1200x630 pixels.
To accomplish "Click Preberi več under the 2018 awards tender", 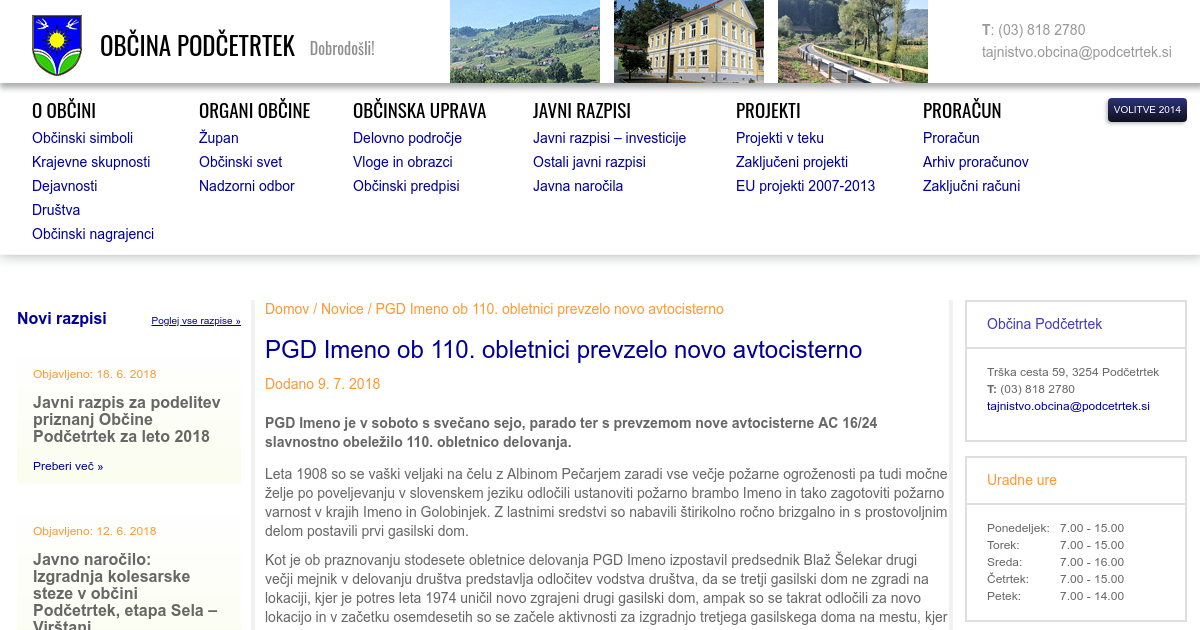I will (67, 466).
